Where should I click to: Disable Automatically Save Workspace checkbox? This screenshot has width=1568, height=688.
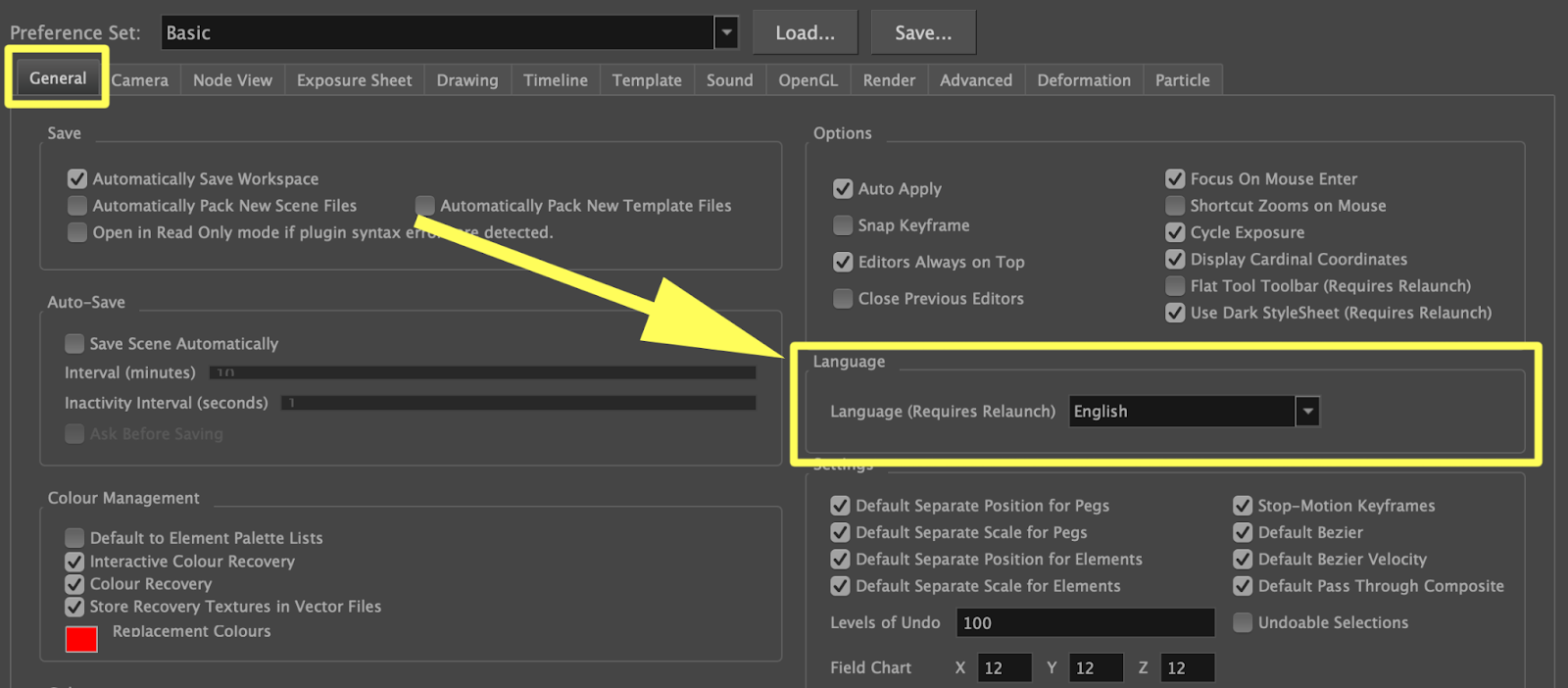tap(77, 178)
